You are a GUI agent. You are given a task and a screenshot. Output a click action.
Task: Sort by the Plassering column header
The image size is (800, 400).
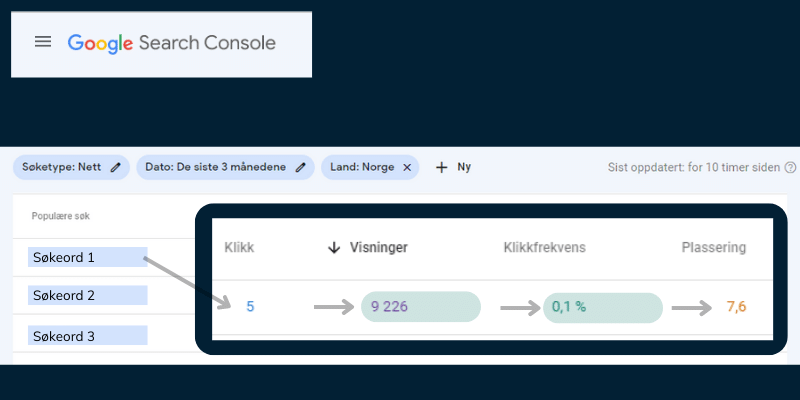[713, 248]
